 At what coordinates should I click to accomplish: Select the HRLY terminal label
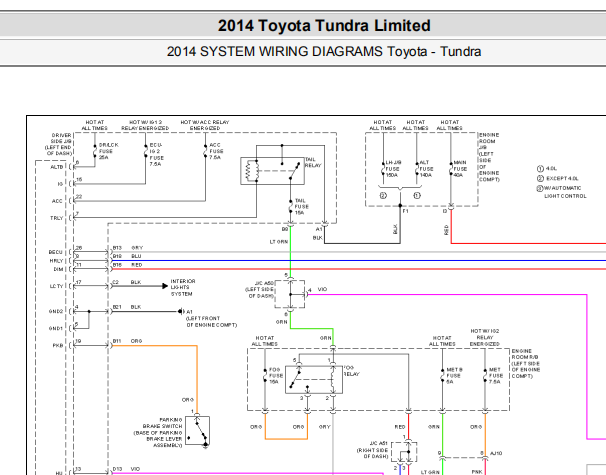pyautogui.click(x=56, y=261)
